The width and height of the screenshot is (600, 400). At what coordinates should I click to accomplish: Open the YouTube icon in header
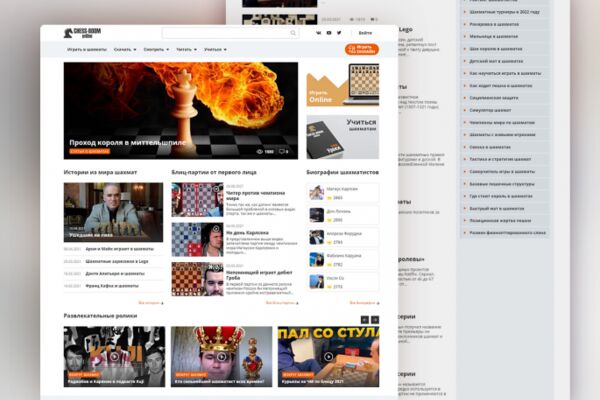pos(329,33)
